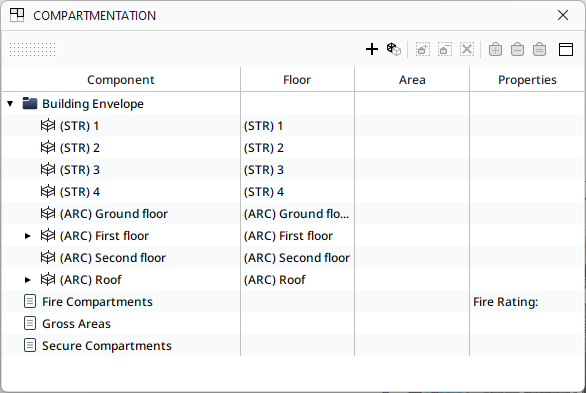Click the Component column header

121,80
